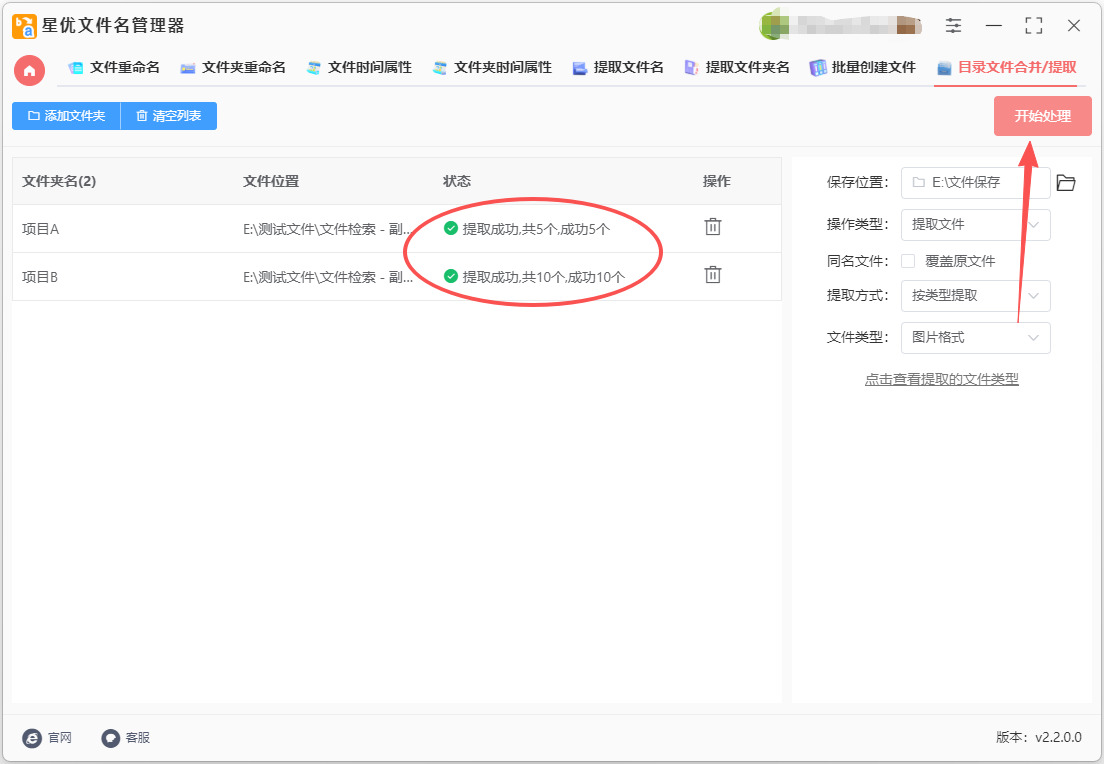Expand 提取方式 dropdown showing 按类型提取
The height and width of the screenshot is (764, 1104).
coord(975,296)
